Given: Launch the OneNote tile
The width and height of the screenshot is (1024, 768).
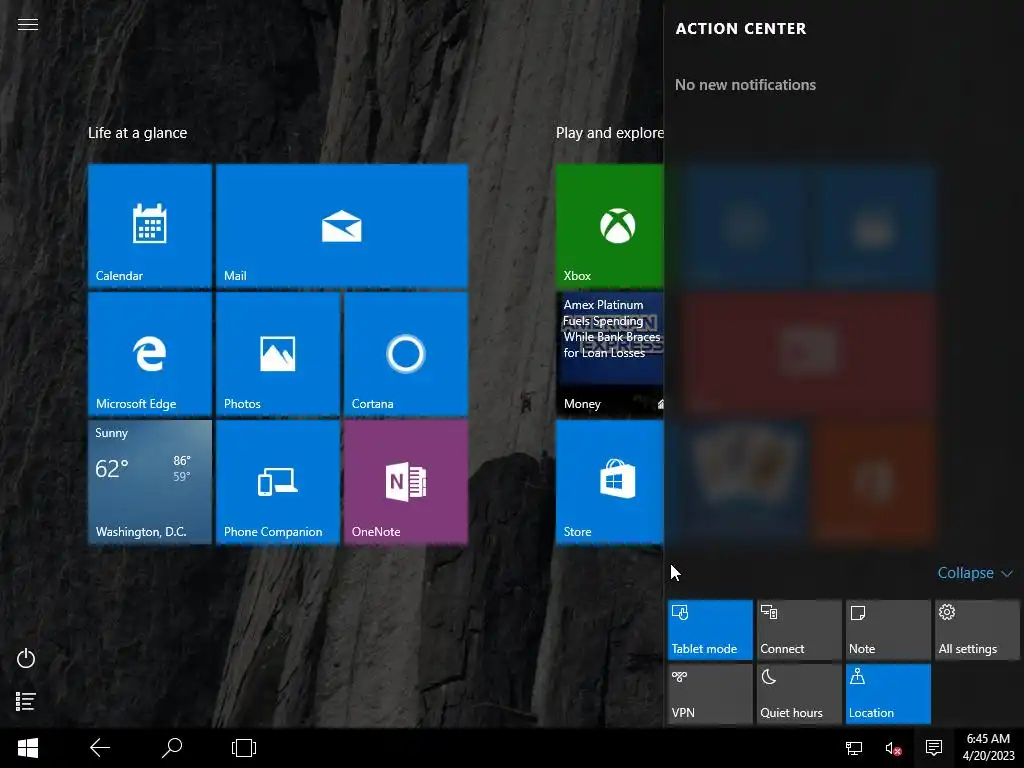Looking at the screenshot, I should tap(406, 481).
